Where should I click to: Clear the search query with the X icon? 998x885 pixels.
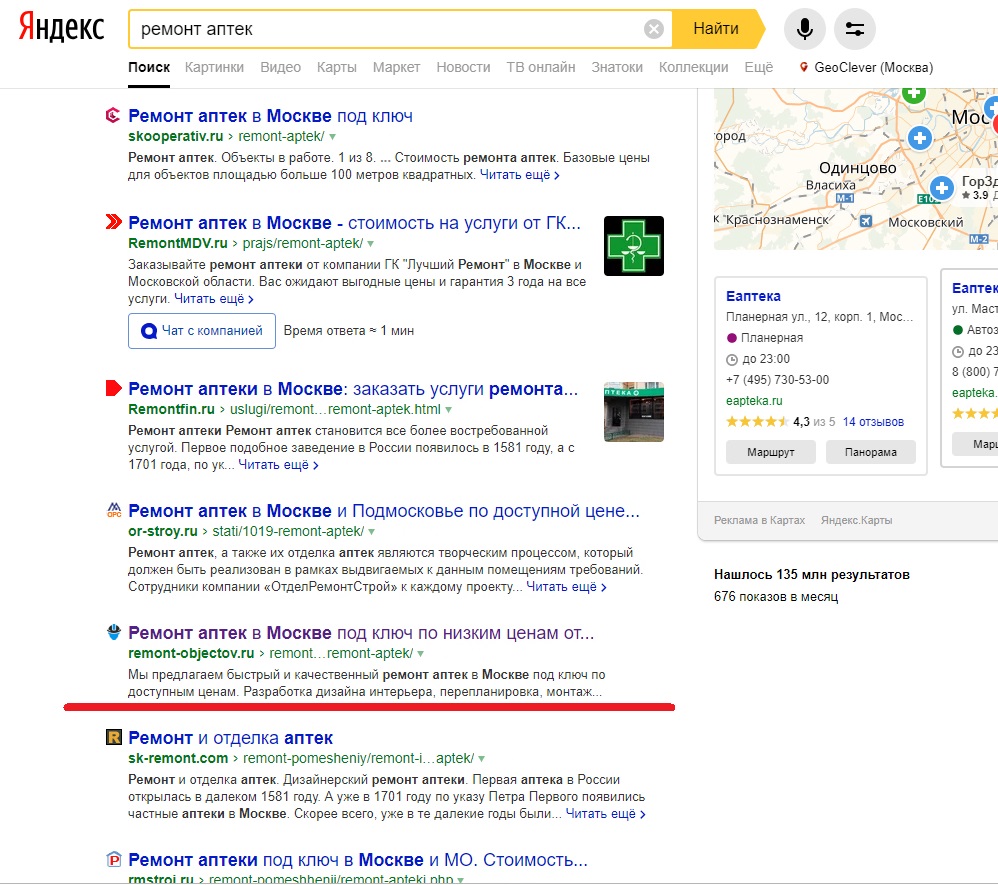(654, 29)
